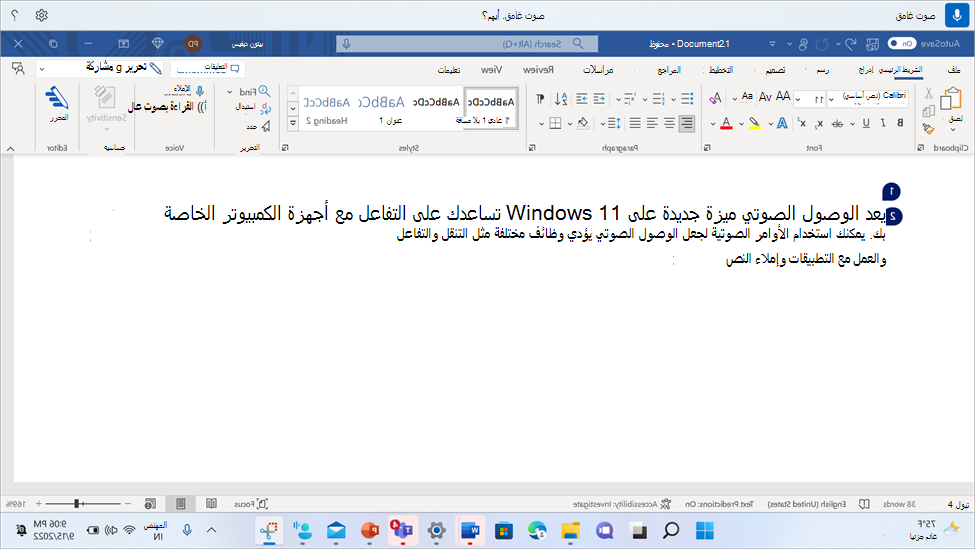975x549 pixels.
Task: Click the Sort A-Z icon
Action: pyautogui.click(x=561, y=98)
